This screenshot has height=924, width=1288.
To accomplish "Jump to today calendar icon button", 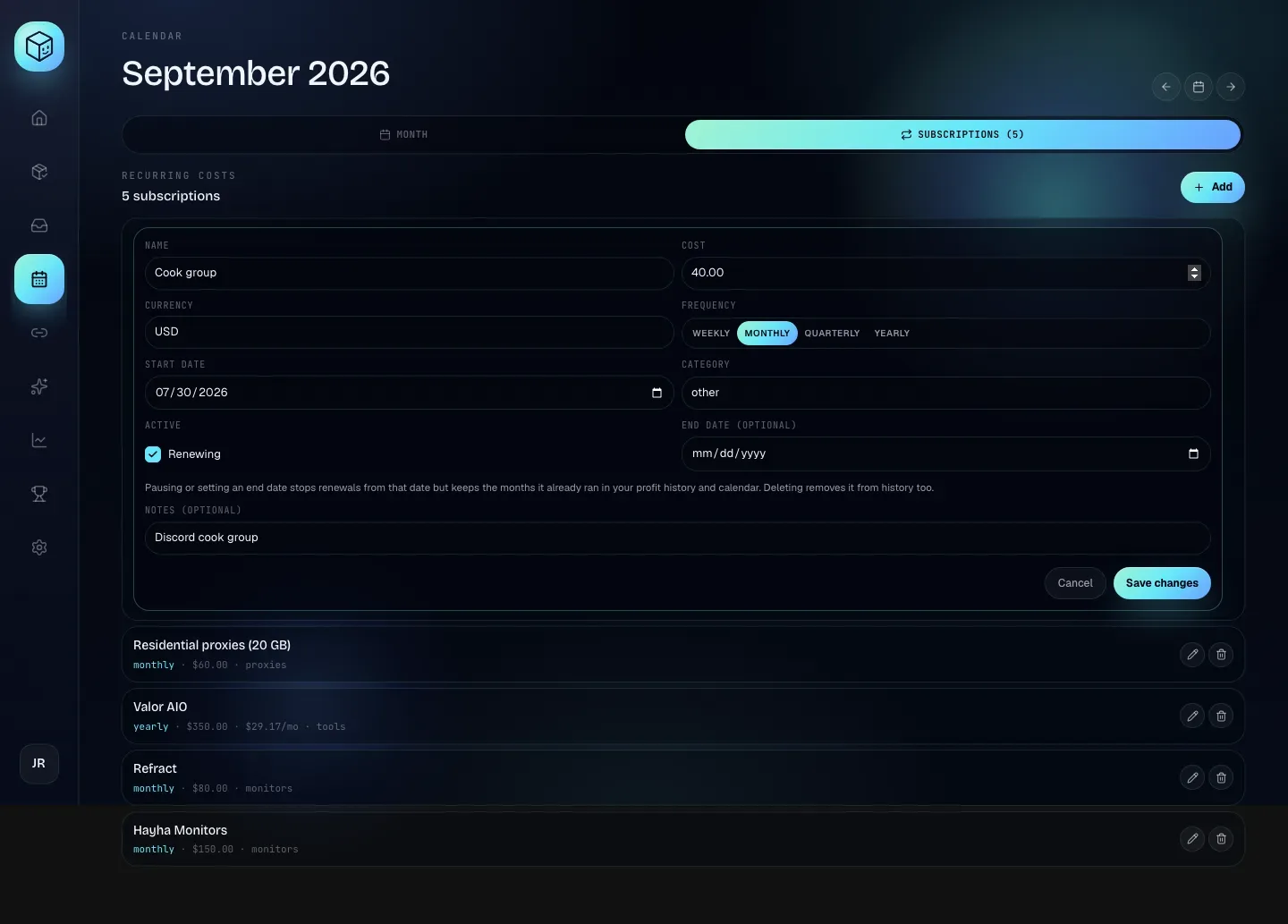I will [1199, 87].
